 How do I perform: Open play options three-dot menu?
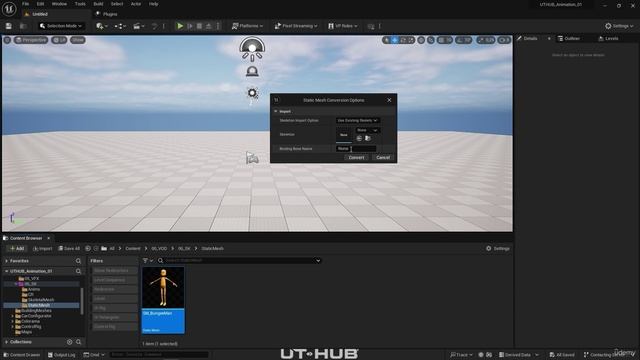coord(218,26)
